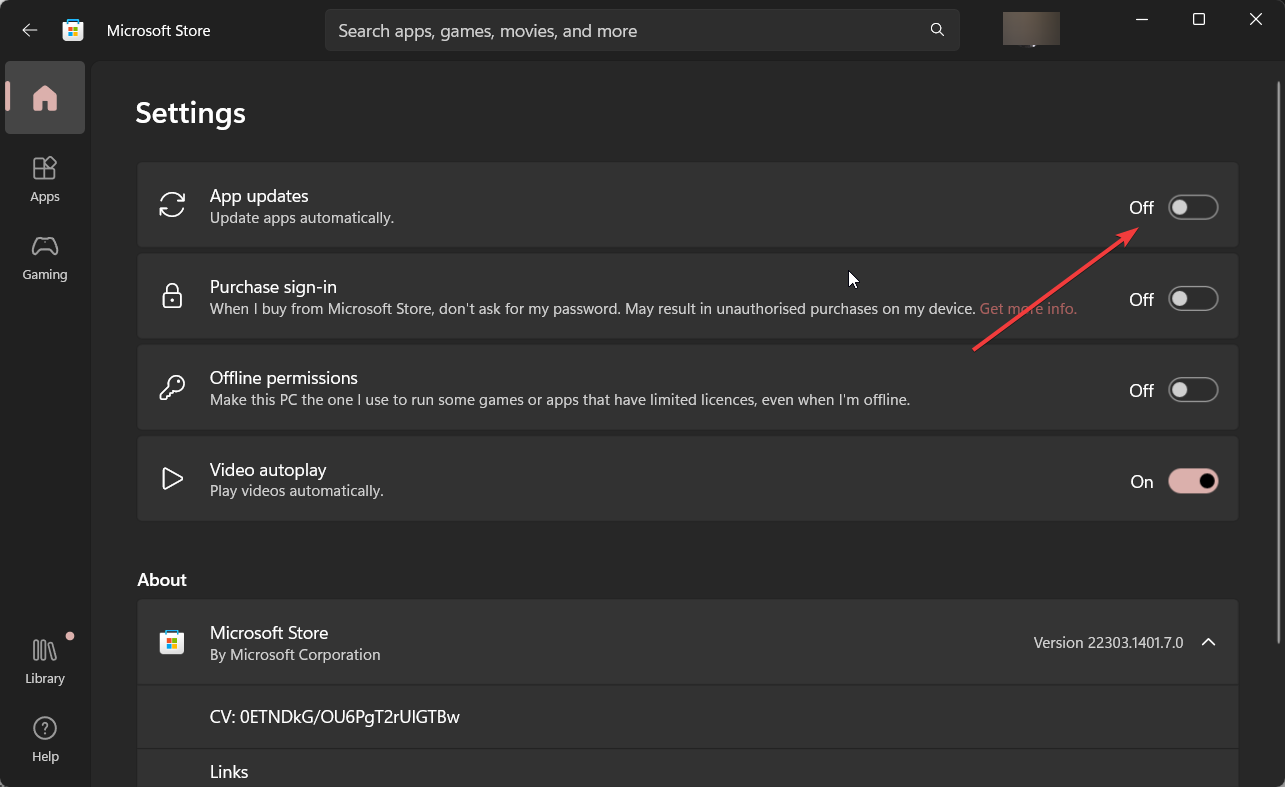Click the Settings page heading
This screenshot has height=787, width=1285.
pyautogui.click(x=191, y=113)
